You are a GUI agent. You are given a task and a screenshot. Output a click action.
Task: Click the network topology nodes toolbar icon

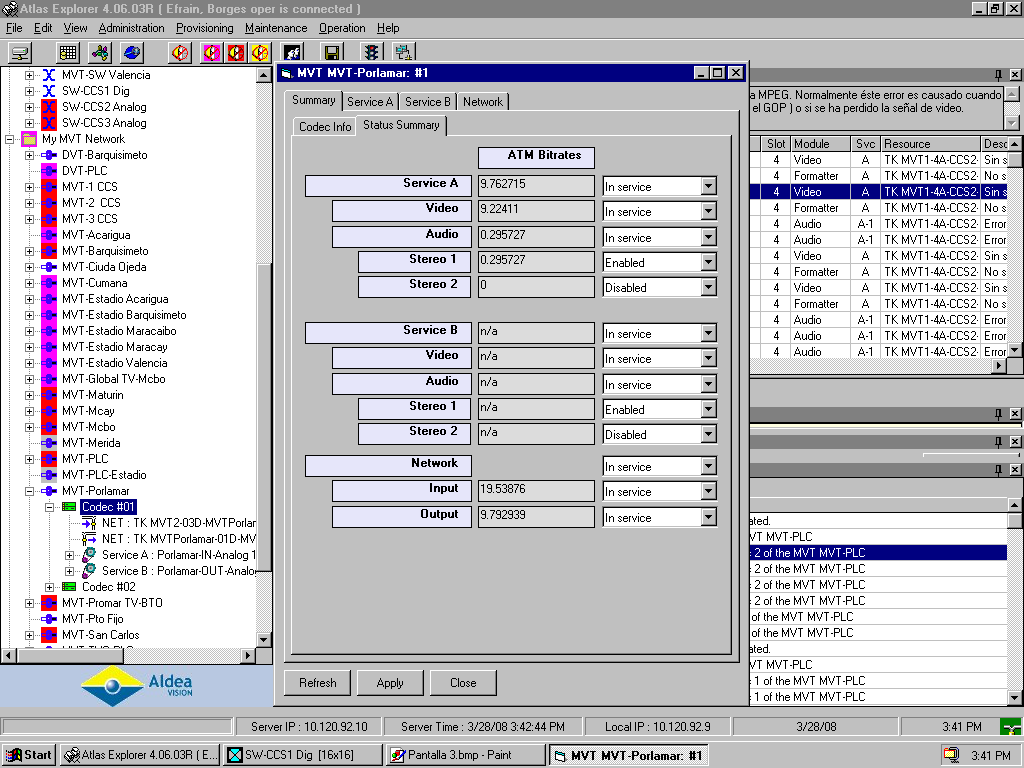pos(100,53)
